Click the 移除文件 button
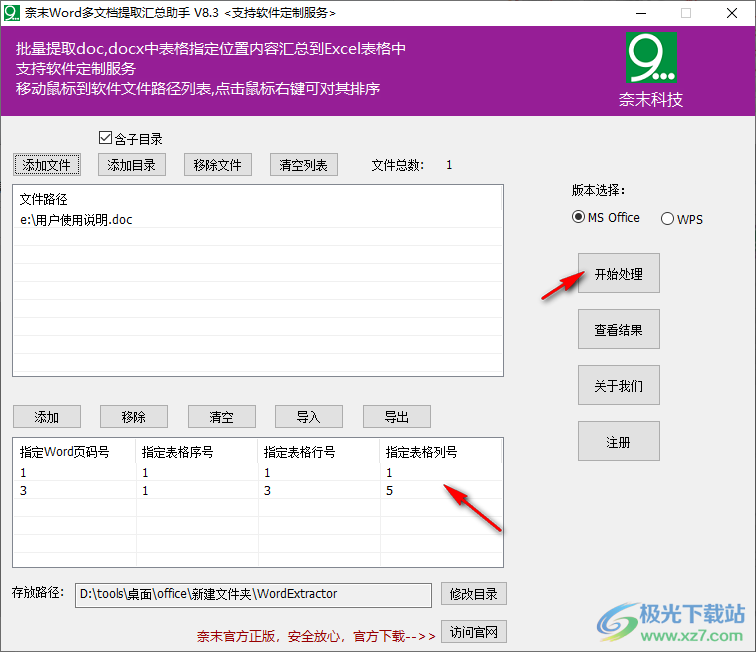The width and height of the screenshot is (756, 652). click(217, 165)
